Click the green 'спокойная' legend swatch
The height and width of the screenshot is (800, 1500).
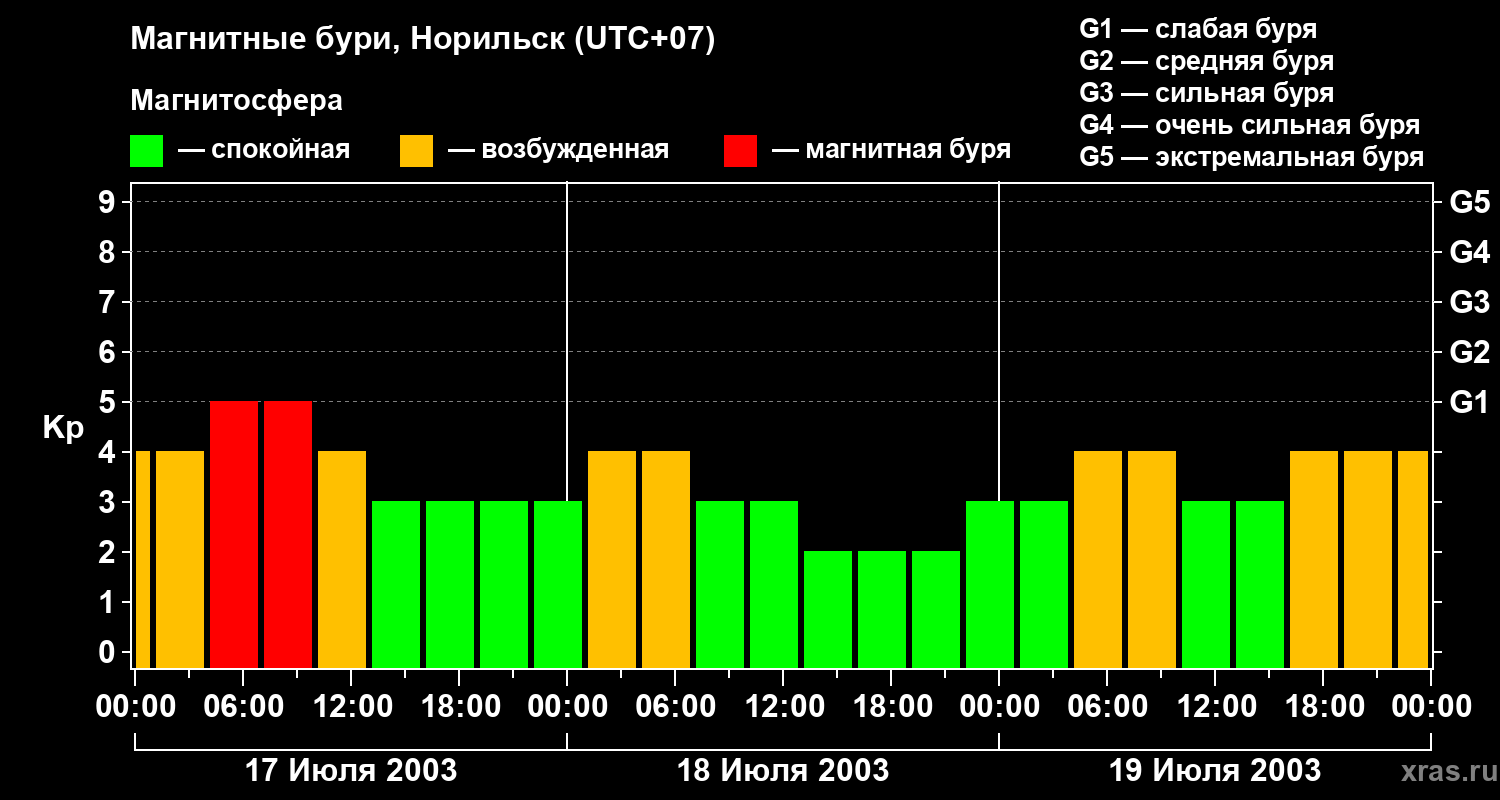[x=147, y=151]
